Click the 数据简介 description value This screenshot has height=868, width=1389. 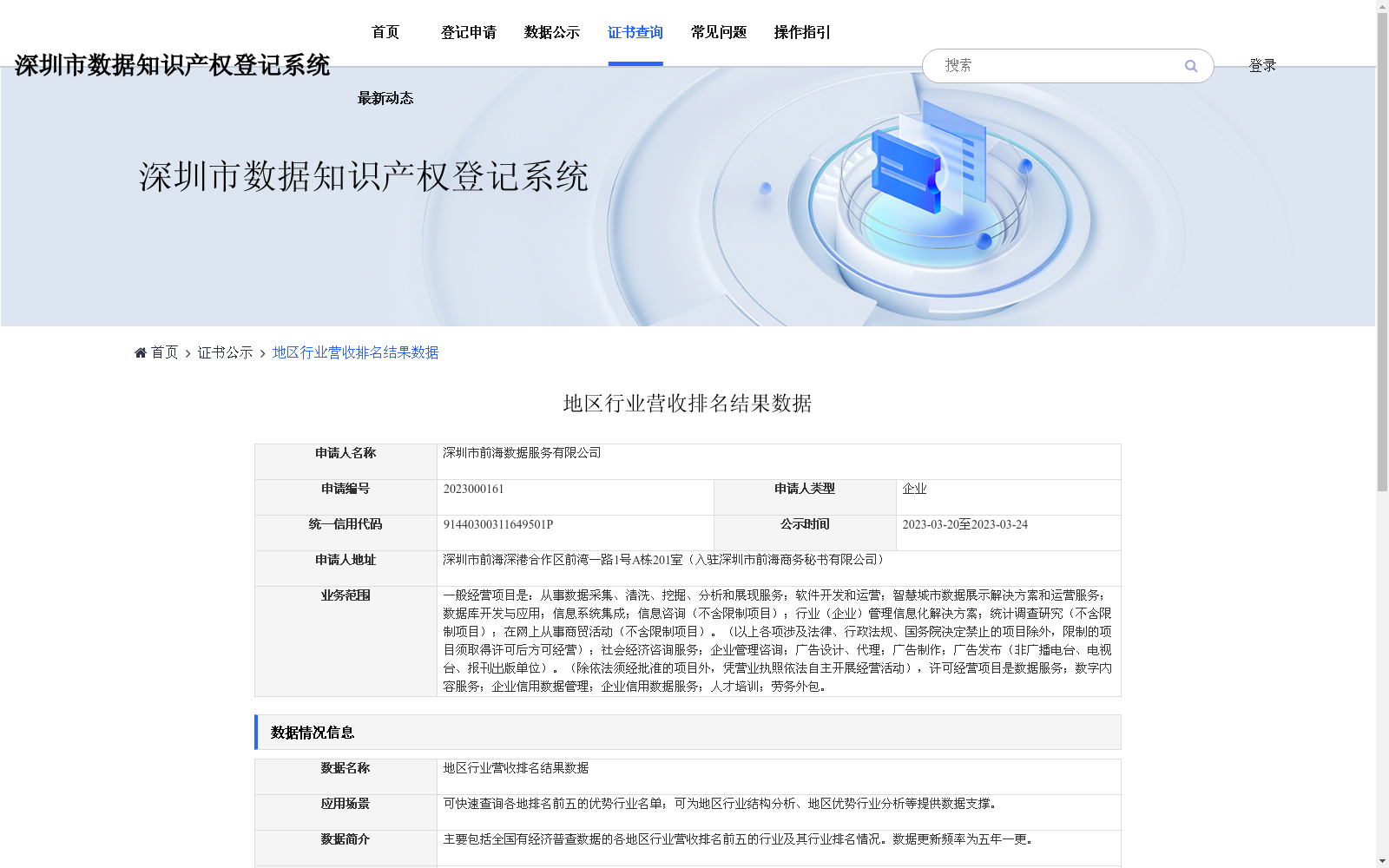[738, 839]
